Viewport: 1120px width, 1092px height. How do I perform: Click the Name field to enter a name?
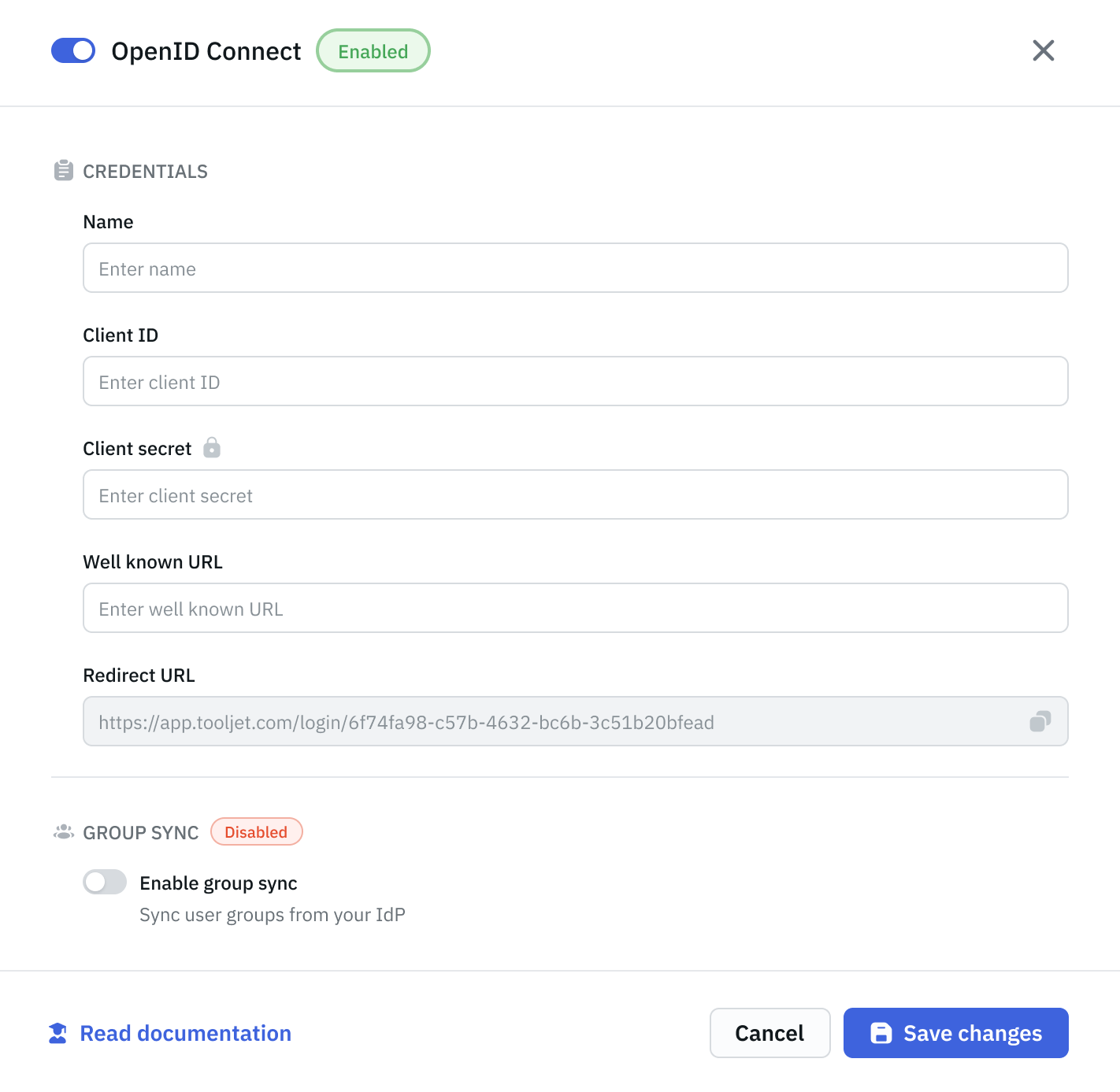coord(575,268)
